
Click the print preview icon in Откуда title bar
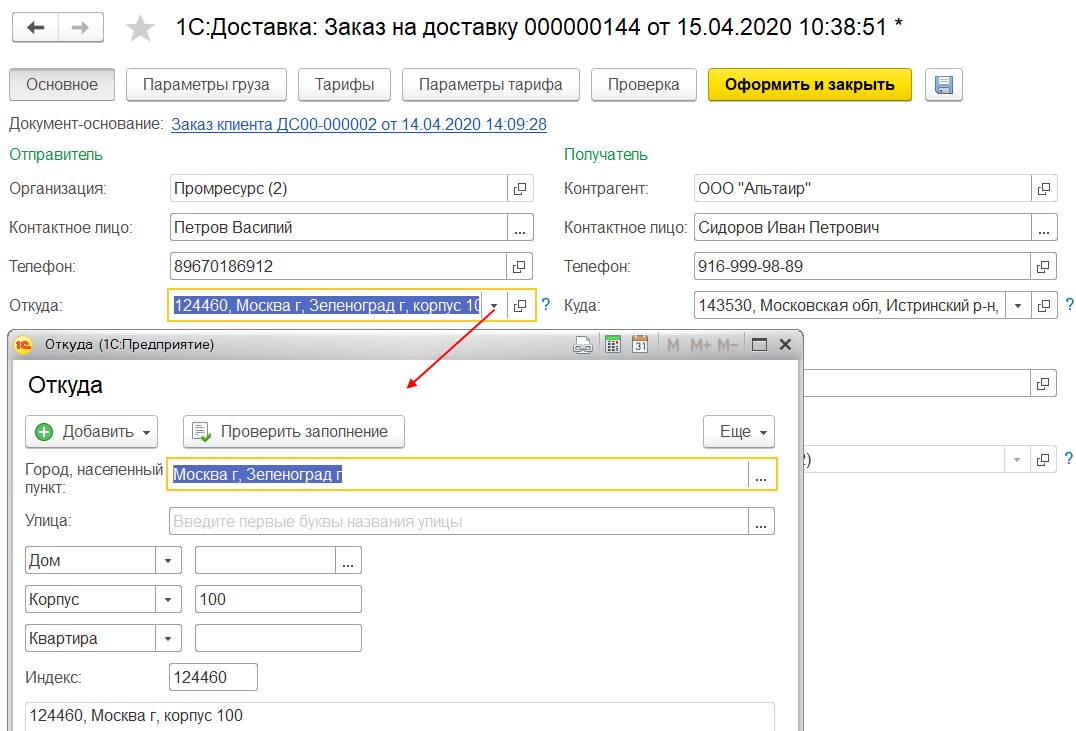[x=583, y=345]
